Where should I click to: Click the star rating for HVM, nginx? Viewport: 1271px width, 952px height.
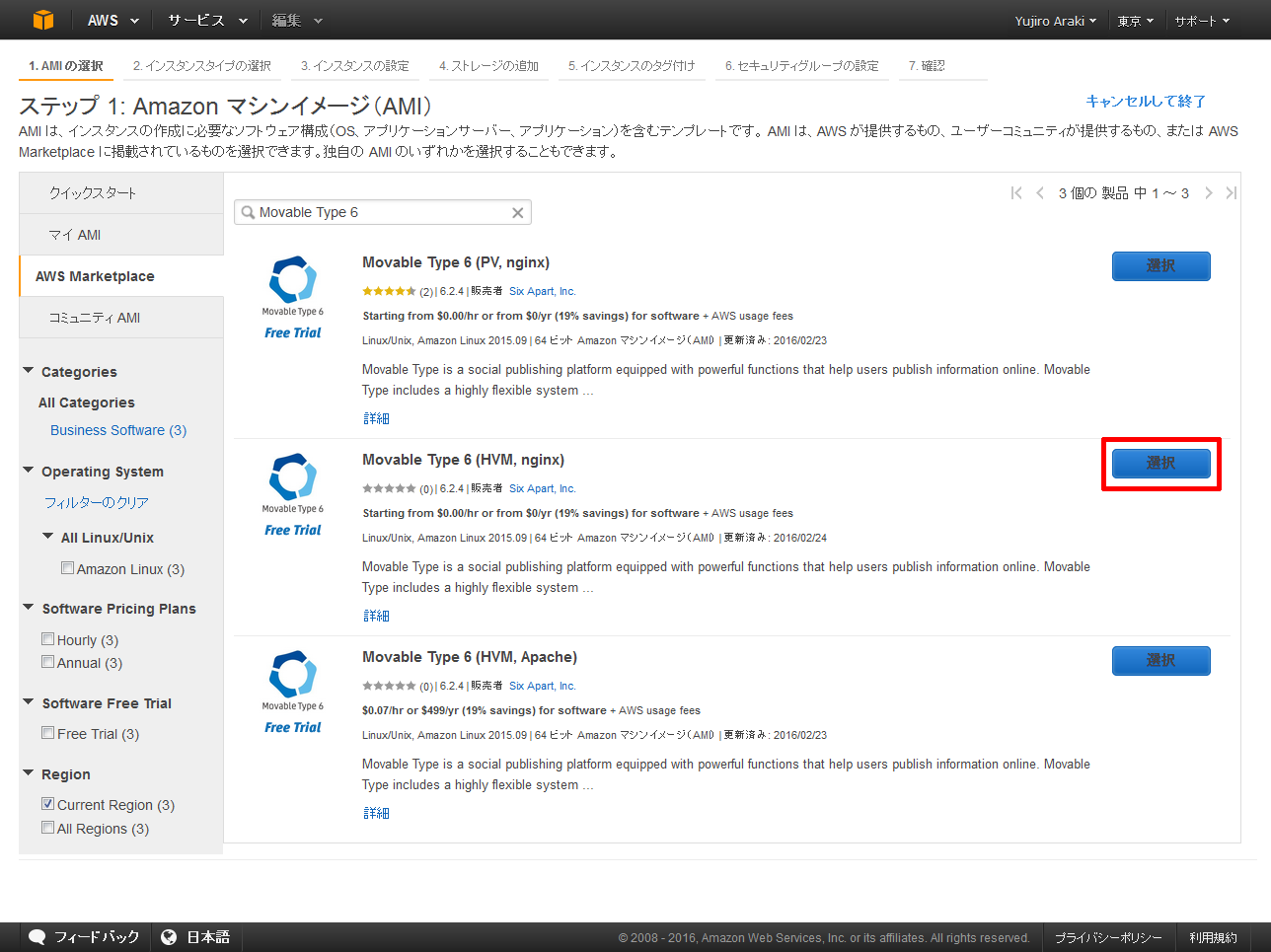(x=389, y=489)
